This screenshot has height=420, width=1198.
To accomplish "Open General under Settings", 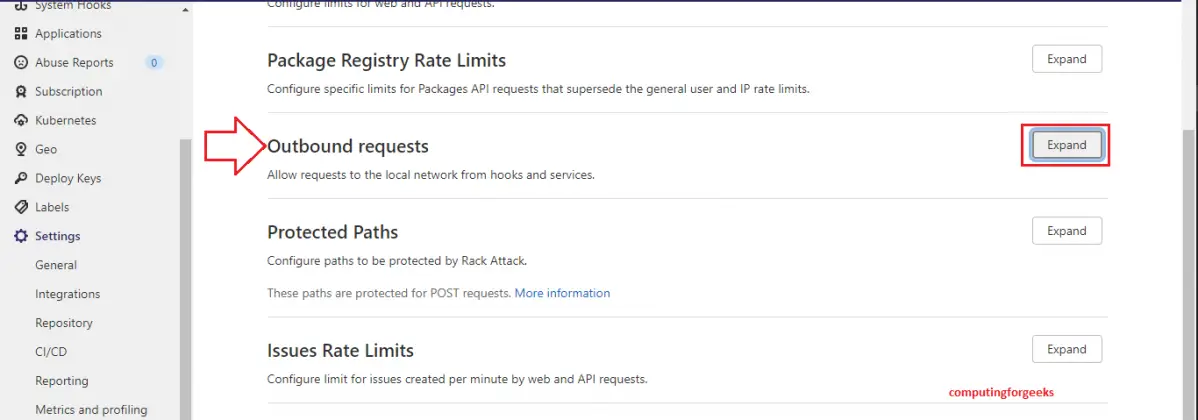I will coord(56,265).
